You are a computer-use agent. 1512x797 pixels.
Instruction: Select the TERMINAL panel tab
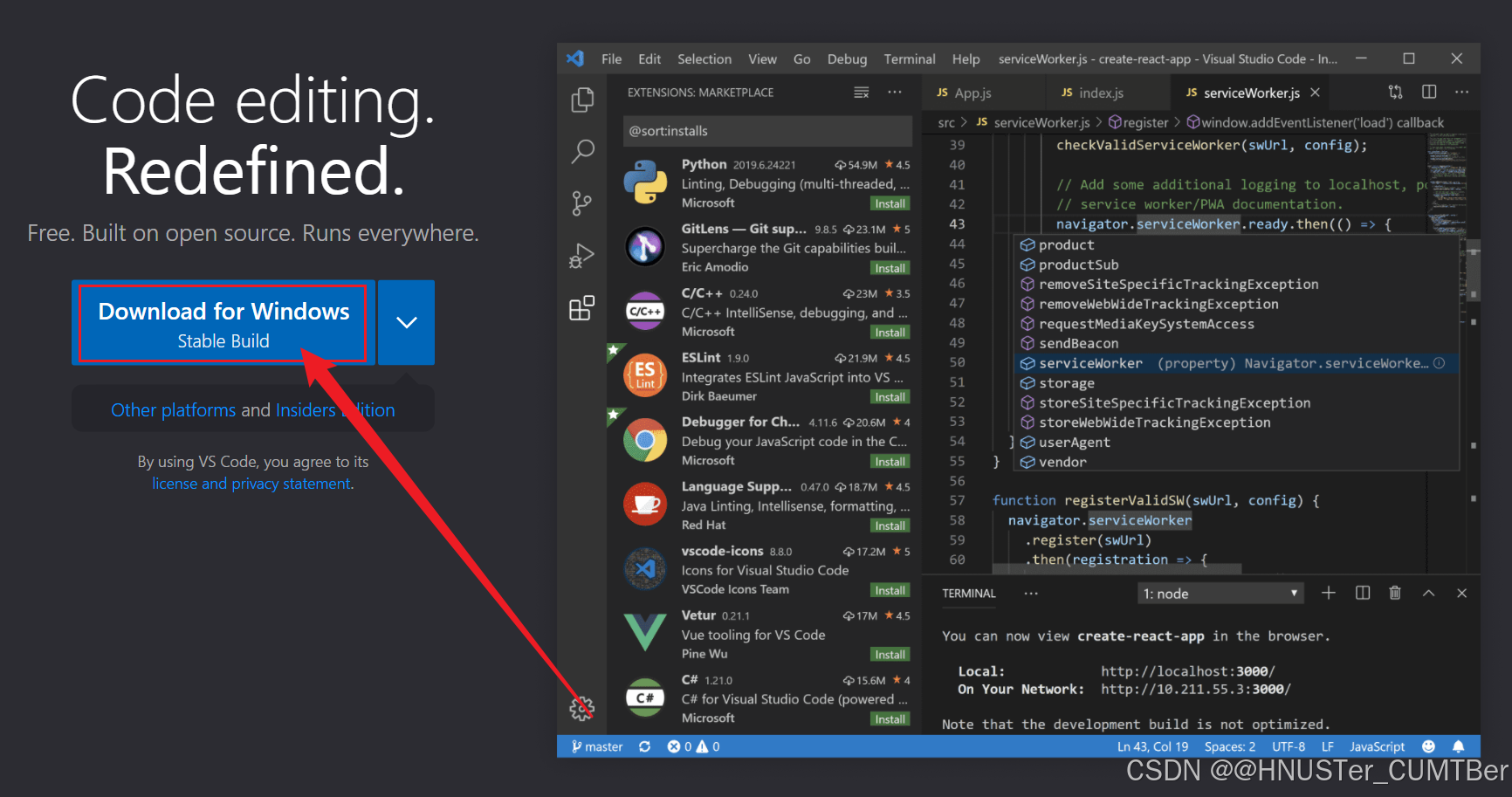pyautogui.click(x=969, y=594)
